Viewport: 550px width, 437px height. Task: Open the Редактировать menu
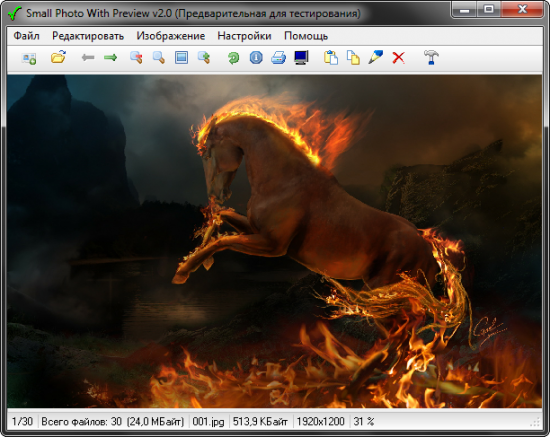[88, 36]
